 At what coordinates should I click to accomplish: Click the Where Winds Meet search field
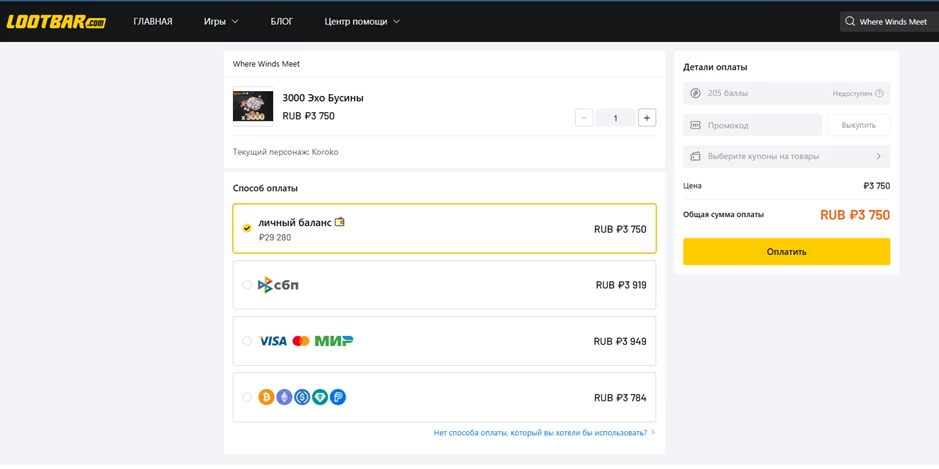[x=889, y=22]
